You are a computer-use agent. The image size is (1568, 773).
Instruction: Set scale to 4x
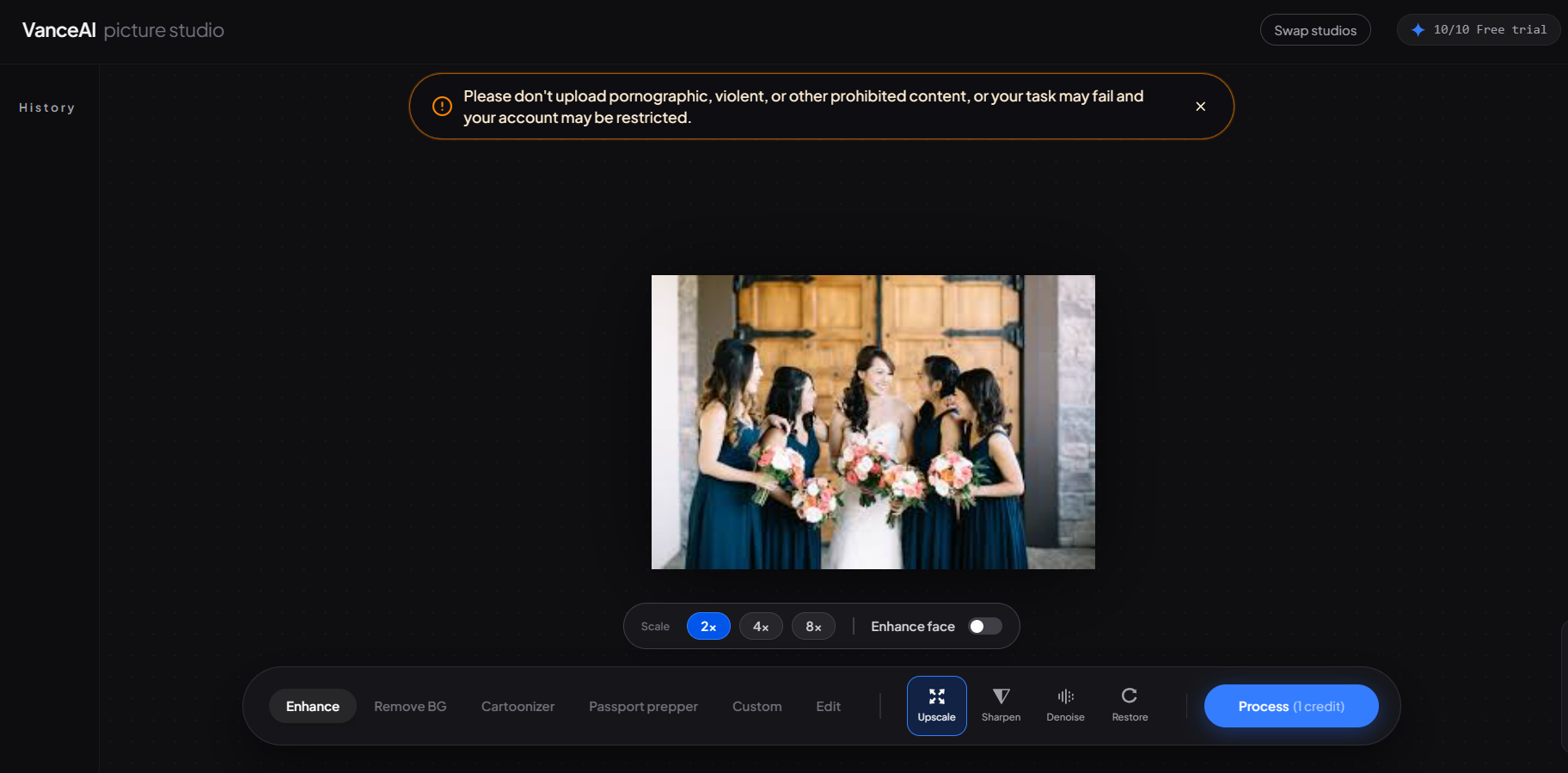point(761,626)
